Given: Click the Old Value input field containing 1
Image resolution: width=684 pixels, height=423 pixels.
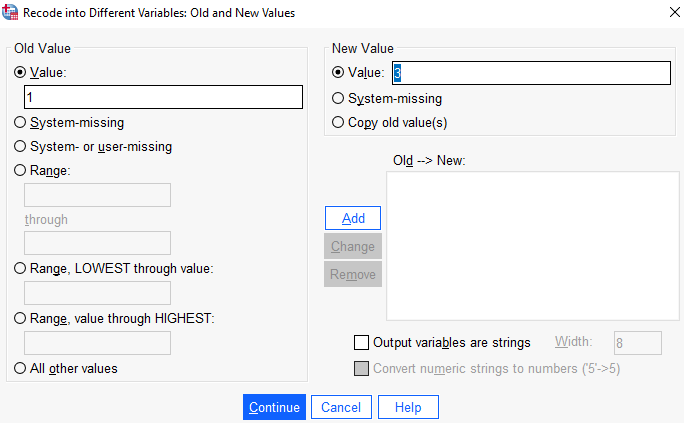Looking at the screenshot, I should pyautogui.click(x=164, y=97).
